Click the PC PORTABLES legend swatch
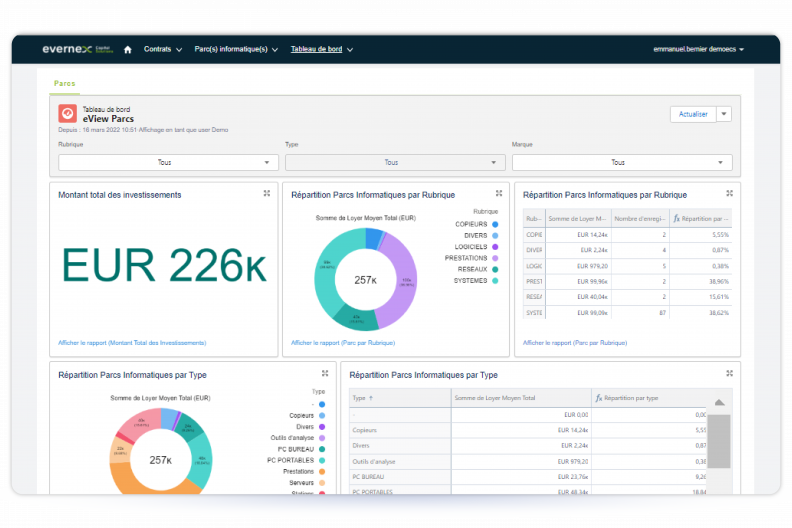The image size is (792, 528). 322,460
